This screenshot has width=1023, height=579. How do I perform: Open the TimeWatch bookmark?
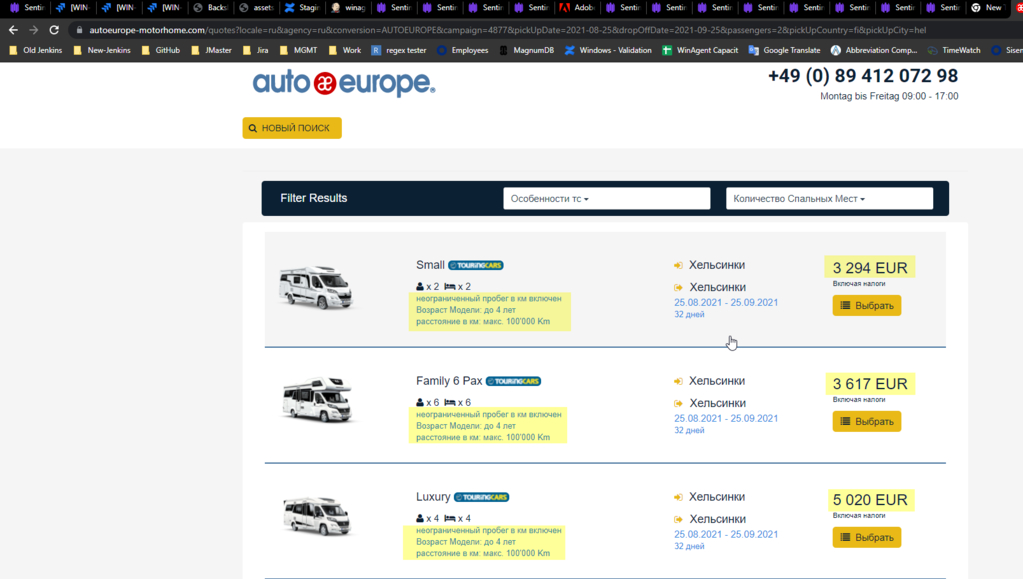[954, 50]
